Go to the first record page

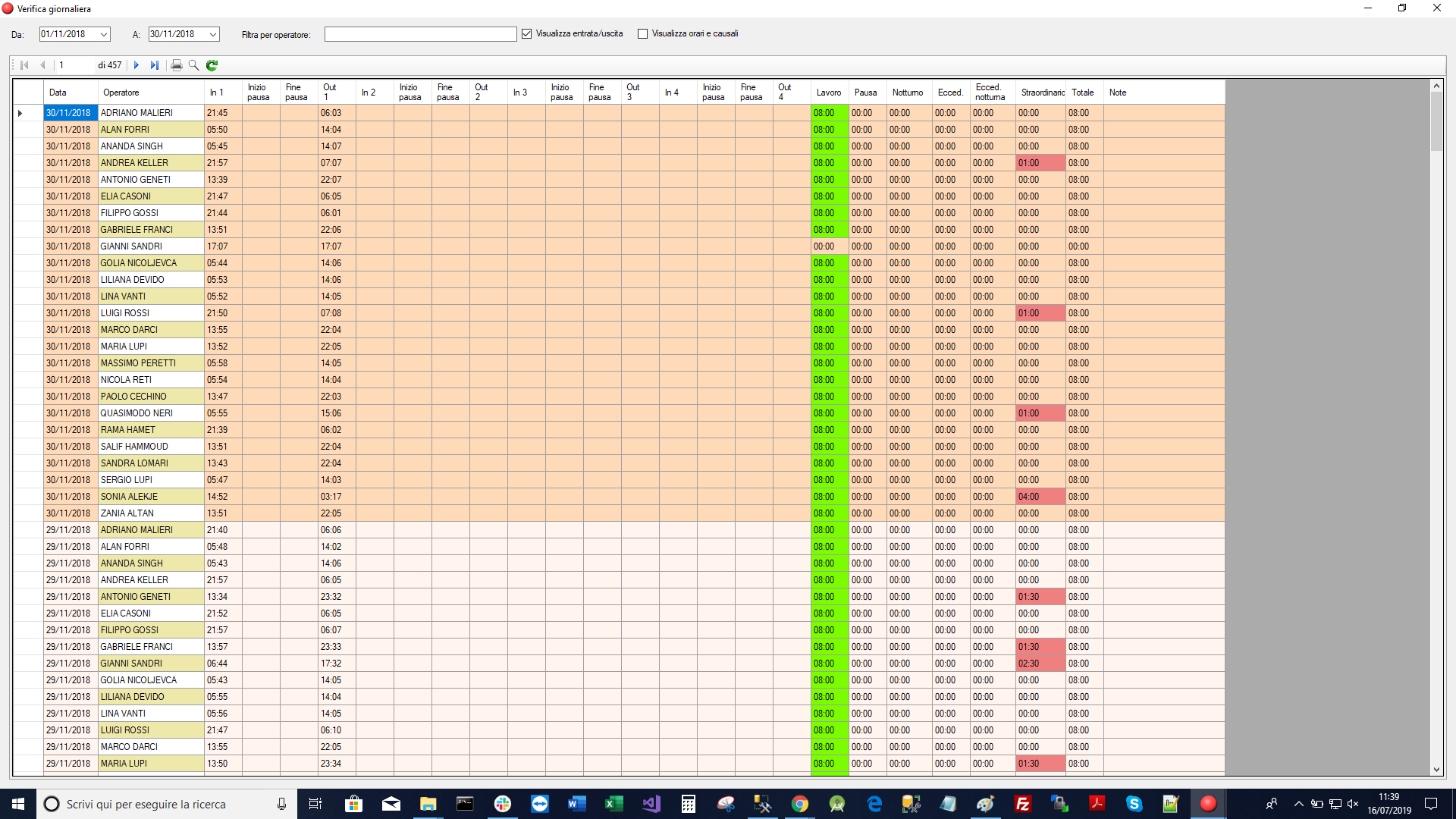[x=24, y=65]
